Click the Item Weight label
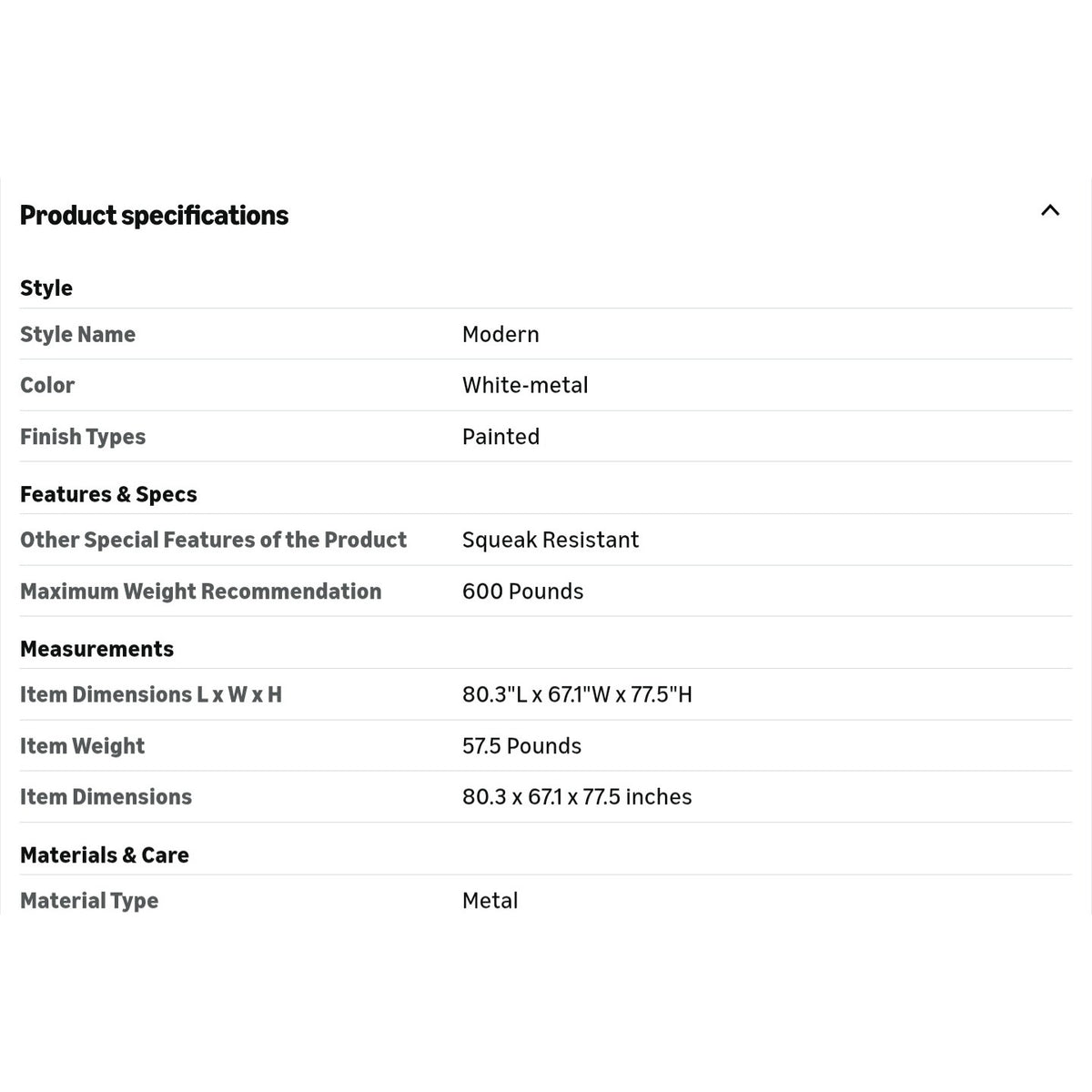The width and height of the screenshot is (1092, 1092). point(82,746)
